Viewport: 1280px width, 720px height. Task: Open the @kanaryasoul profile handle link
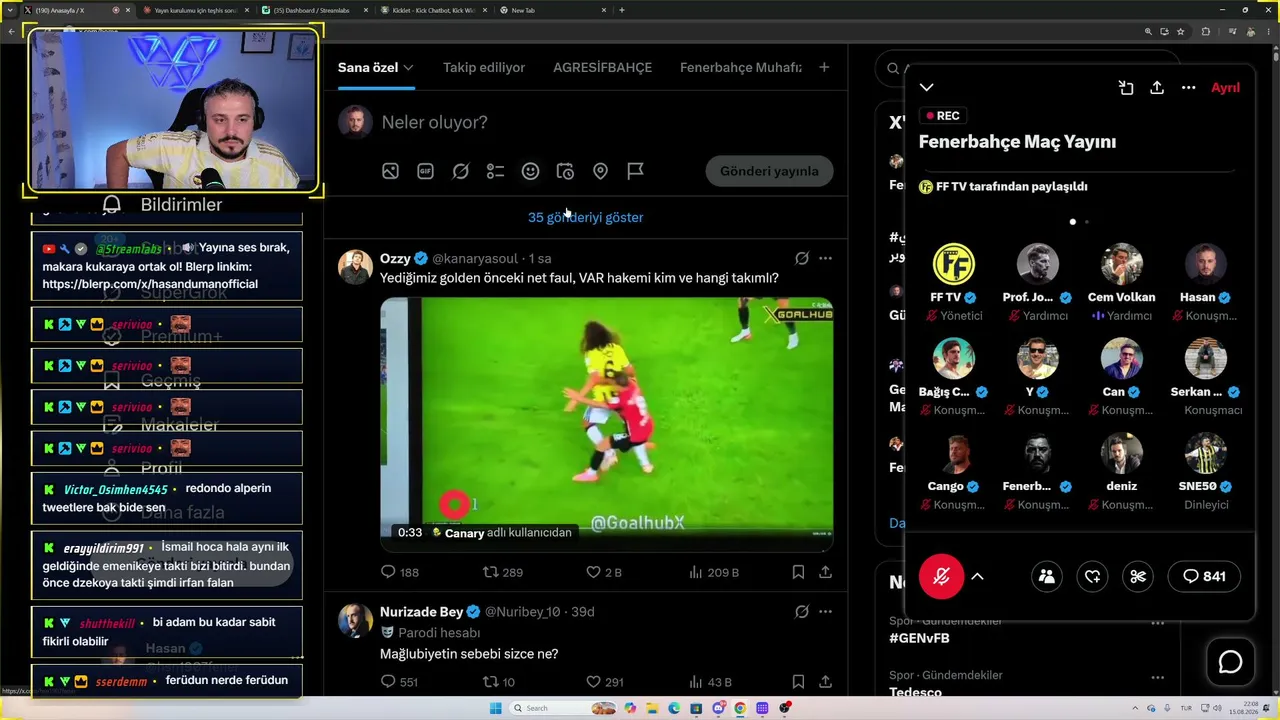coord(477,258)
